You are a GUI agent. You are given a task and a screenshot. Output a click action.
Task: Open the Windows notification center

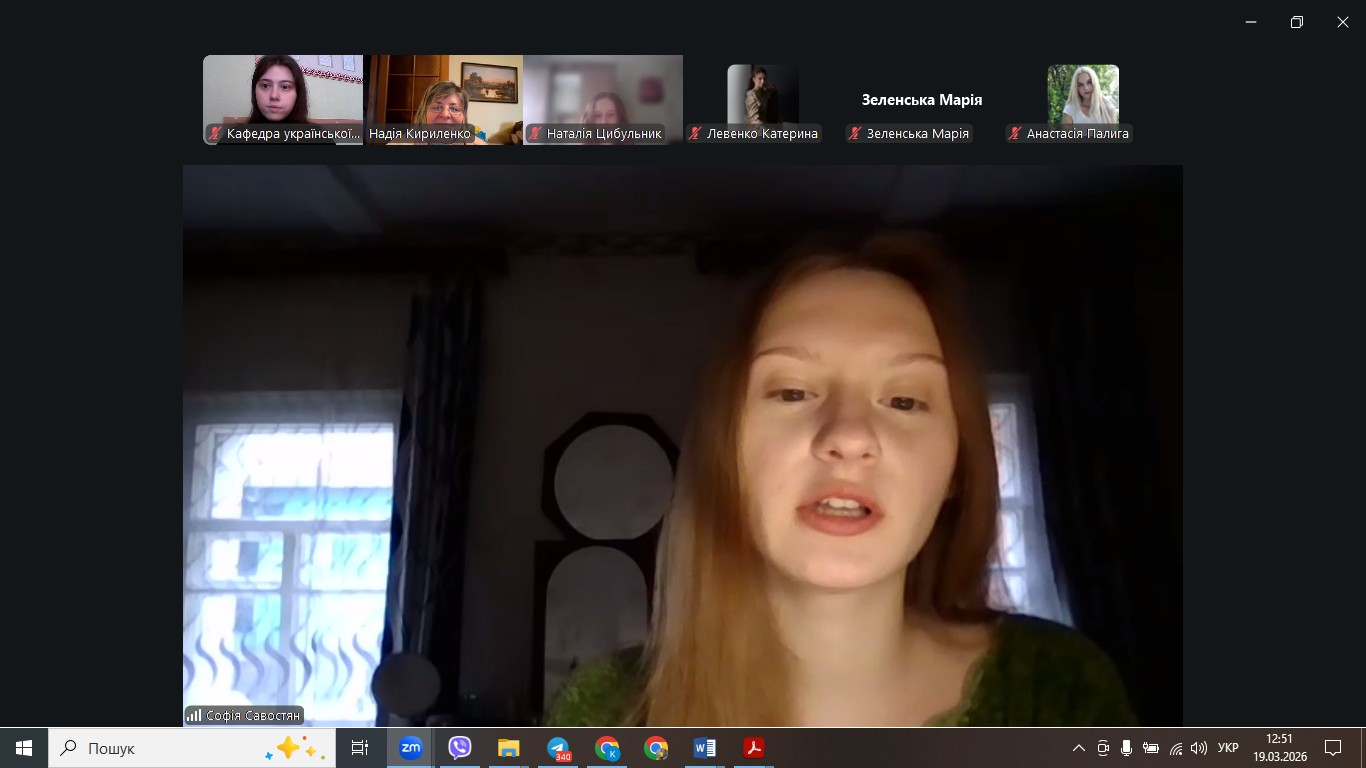click(x=1332, y=748)
